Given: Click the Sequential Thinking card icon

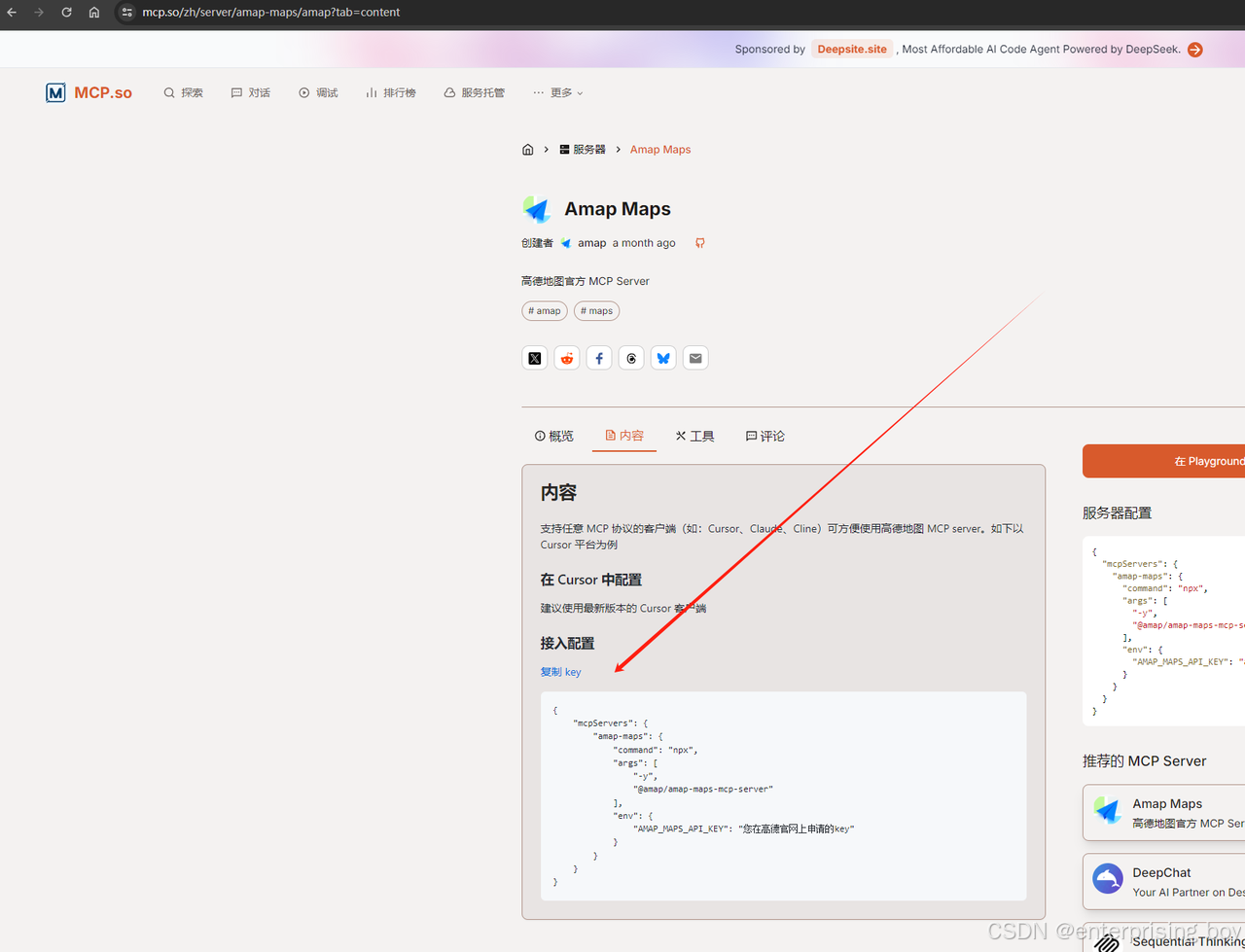Looking at the screenshot, I should click(x=1108, y=941).
